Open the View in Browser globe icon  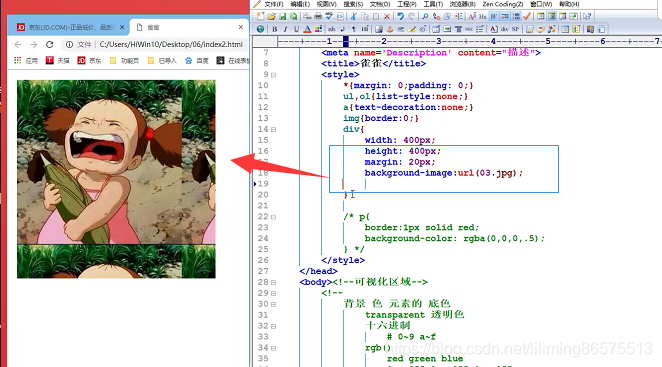click(x=260, y=29)
